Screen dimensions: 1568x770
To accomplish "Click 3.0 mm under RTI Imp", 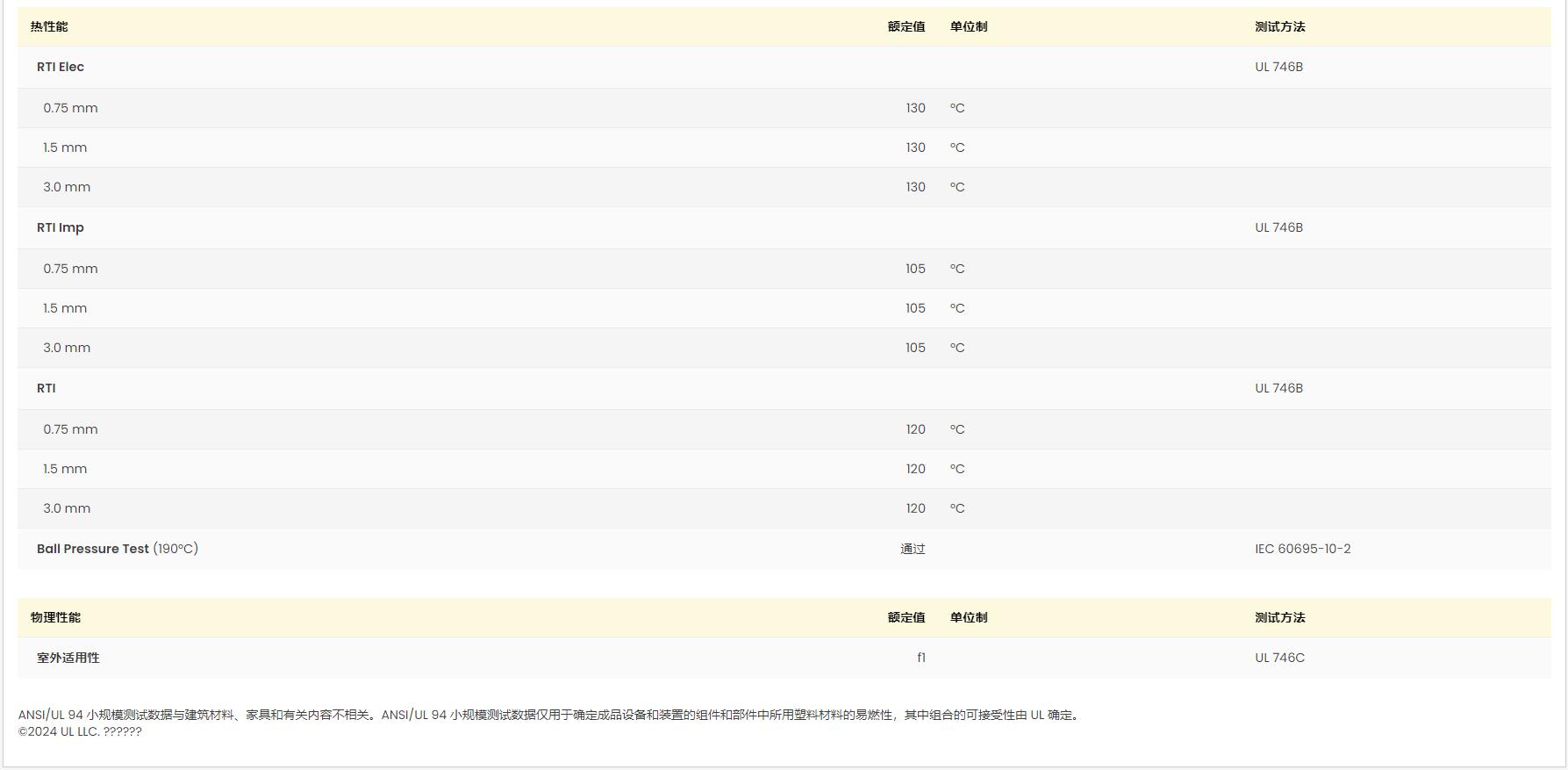I will [67, 348].
